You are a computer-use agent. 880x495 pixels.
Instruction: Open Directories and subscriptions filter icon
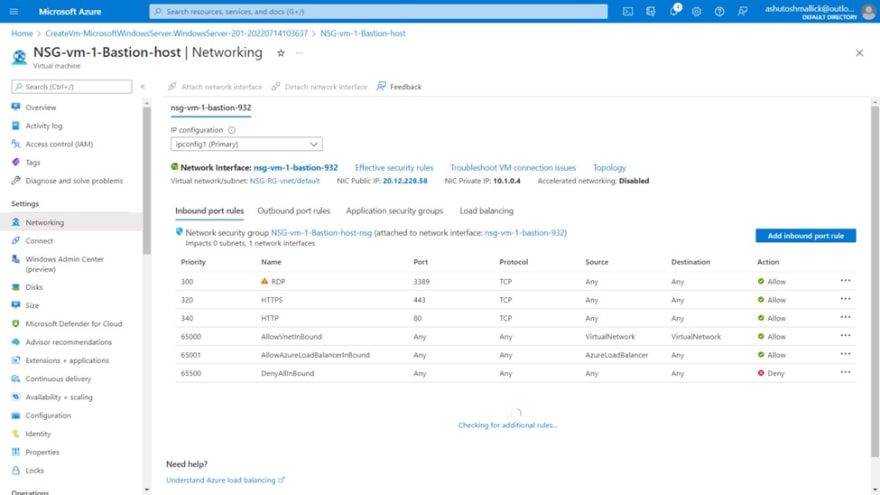(x=650, y=11)
